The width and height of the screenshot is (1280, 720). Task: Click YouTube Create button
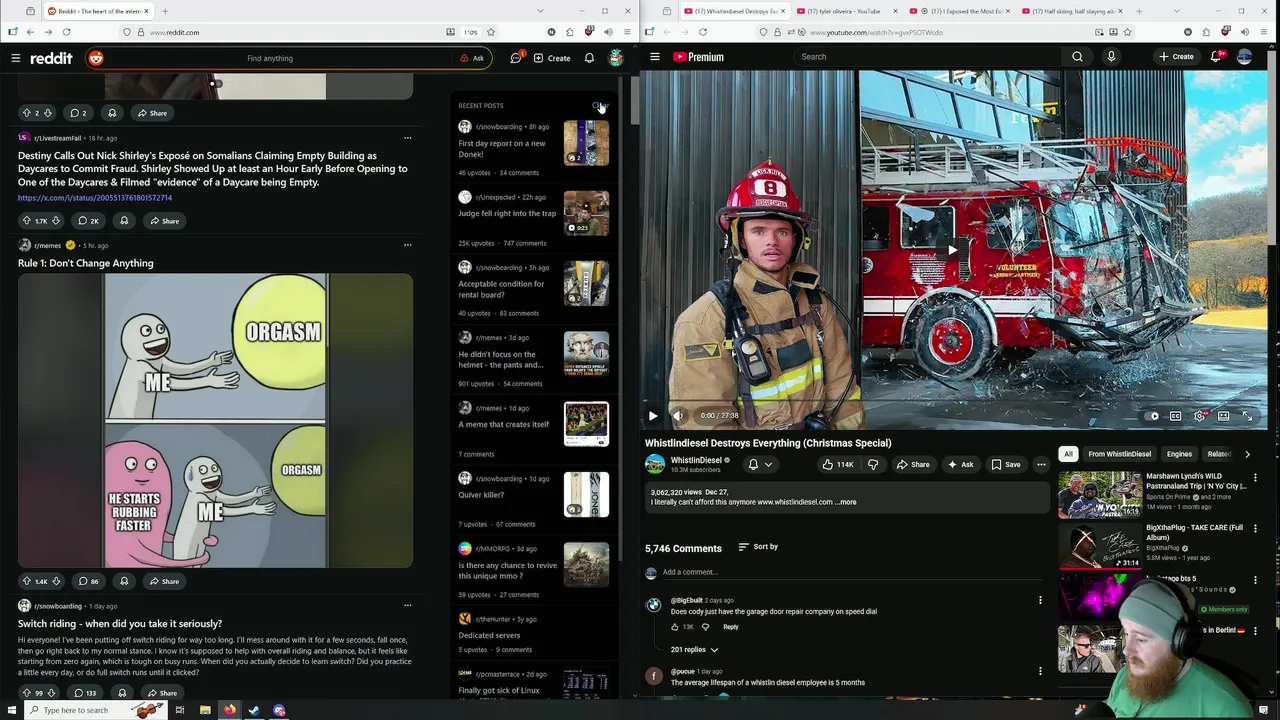[x=1176, y=57]
